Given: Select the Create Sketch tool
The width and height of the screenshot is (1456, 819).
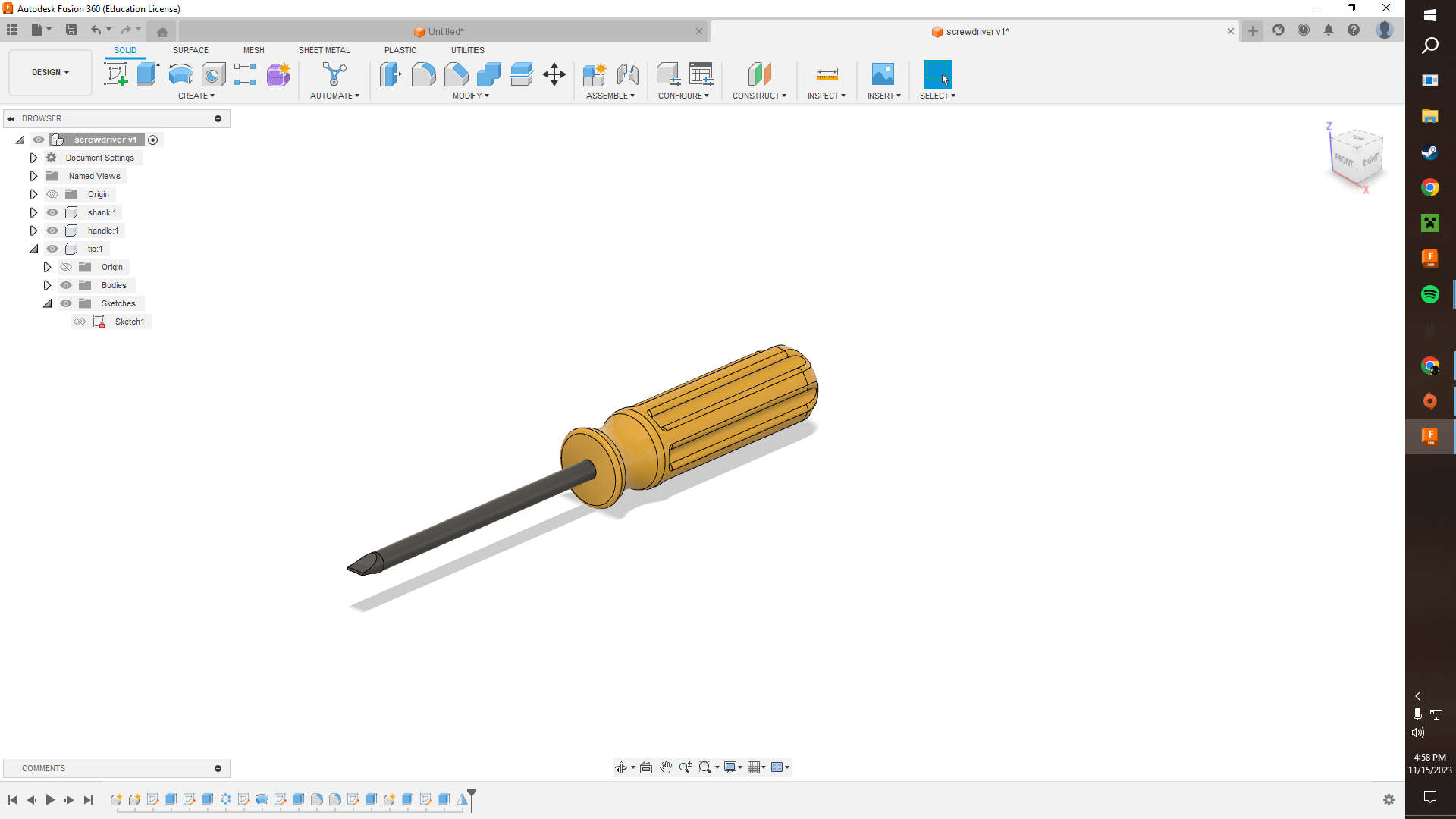Looking at the screenshot, I should [115, 74].
